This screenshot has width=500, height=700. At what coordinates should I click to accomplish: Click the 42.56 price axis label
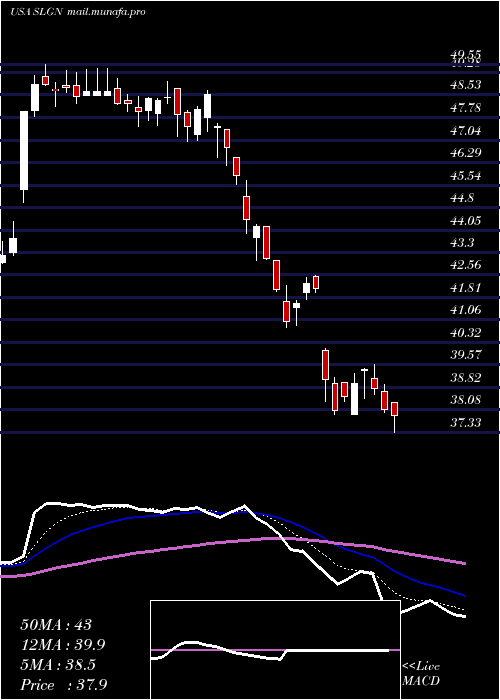point(466,265)
